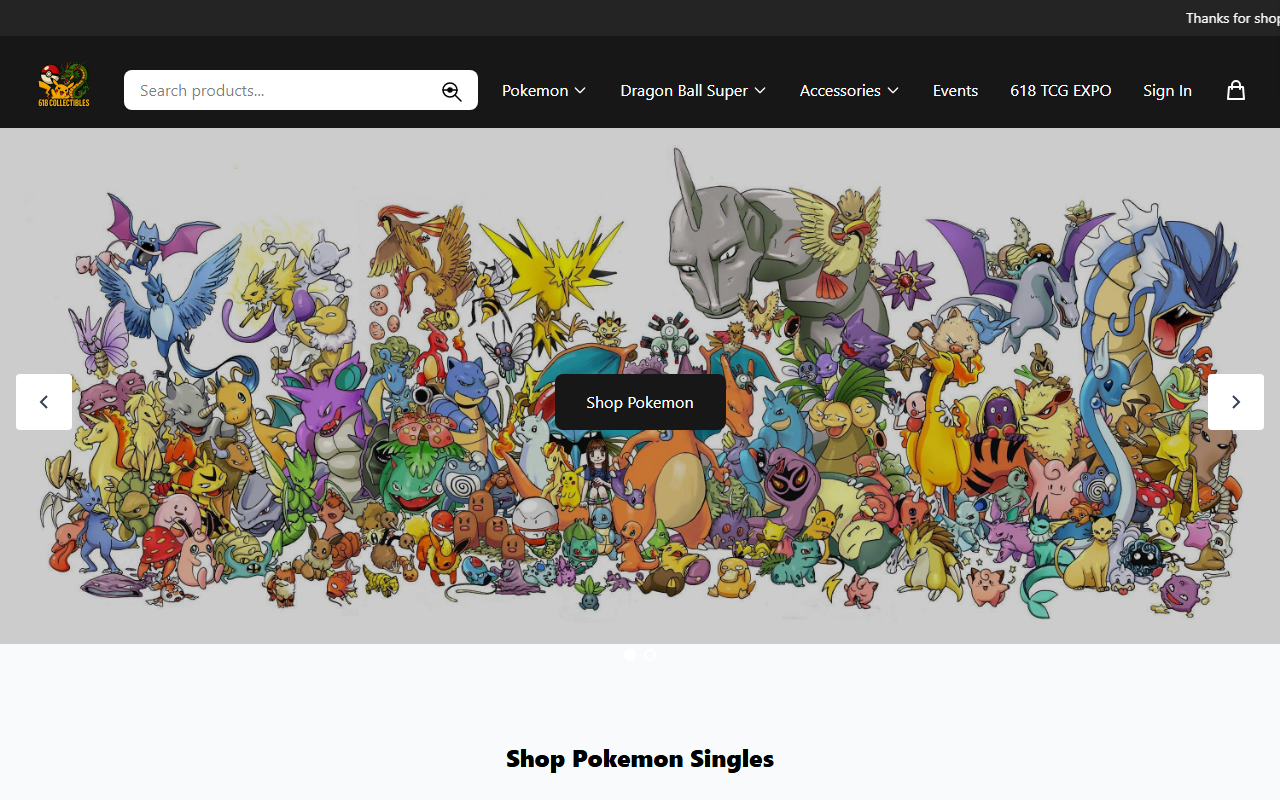
Task: Focus the Search products field
Action: [301, 90]
